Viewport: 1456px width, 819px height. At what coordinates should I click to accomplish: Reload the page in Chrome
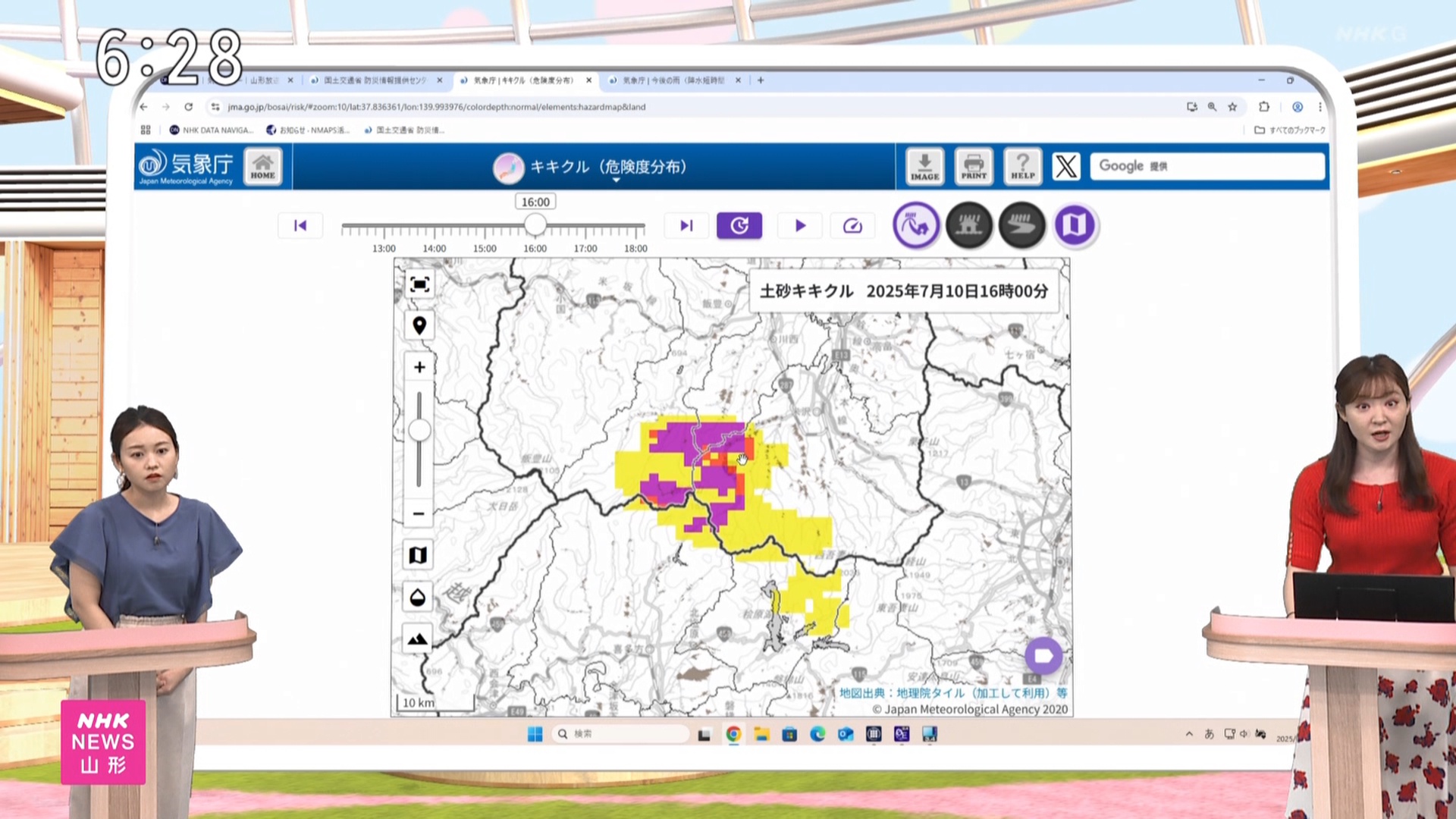pyautogui.click(x=188, y=107)
